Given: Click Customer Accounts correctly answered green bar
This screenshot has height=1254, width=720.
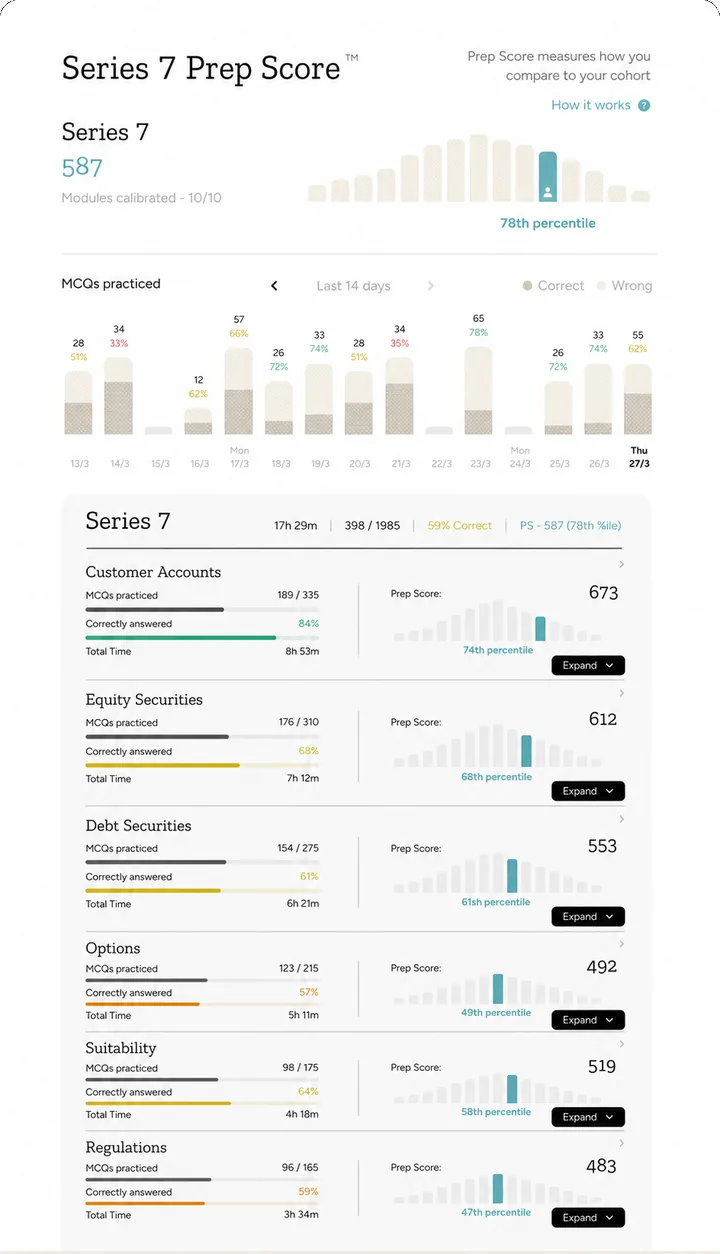Looking at the screenshot, I should [x=181, y=637].
